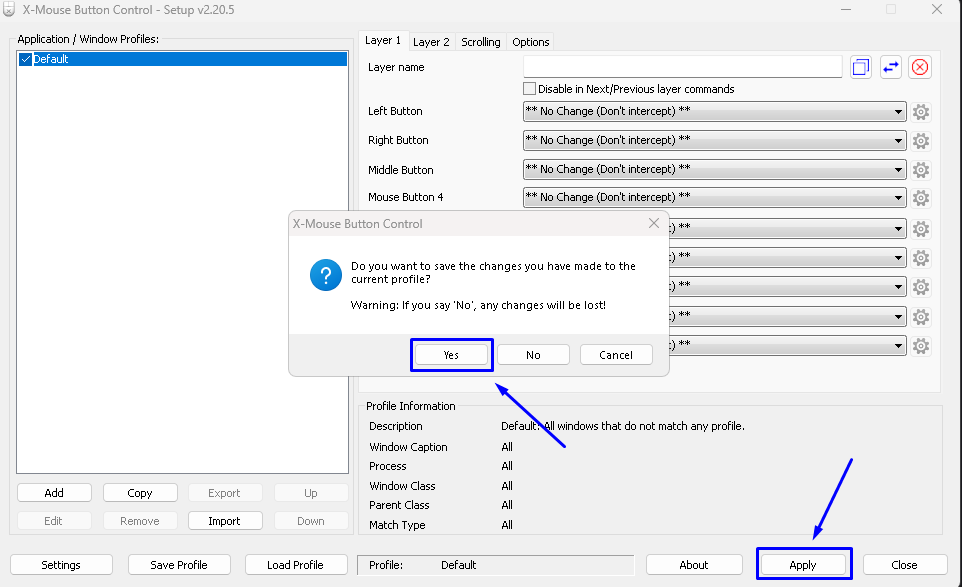Select the Default profile row
The width and height of the screenshot is (962, 587).
pos(183,59)
